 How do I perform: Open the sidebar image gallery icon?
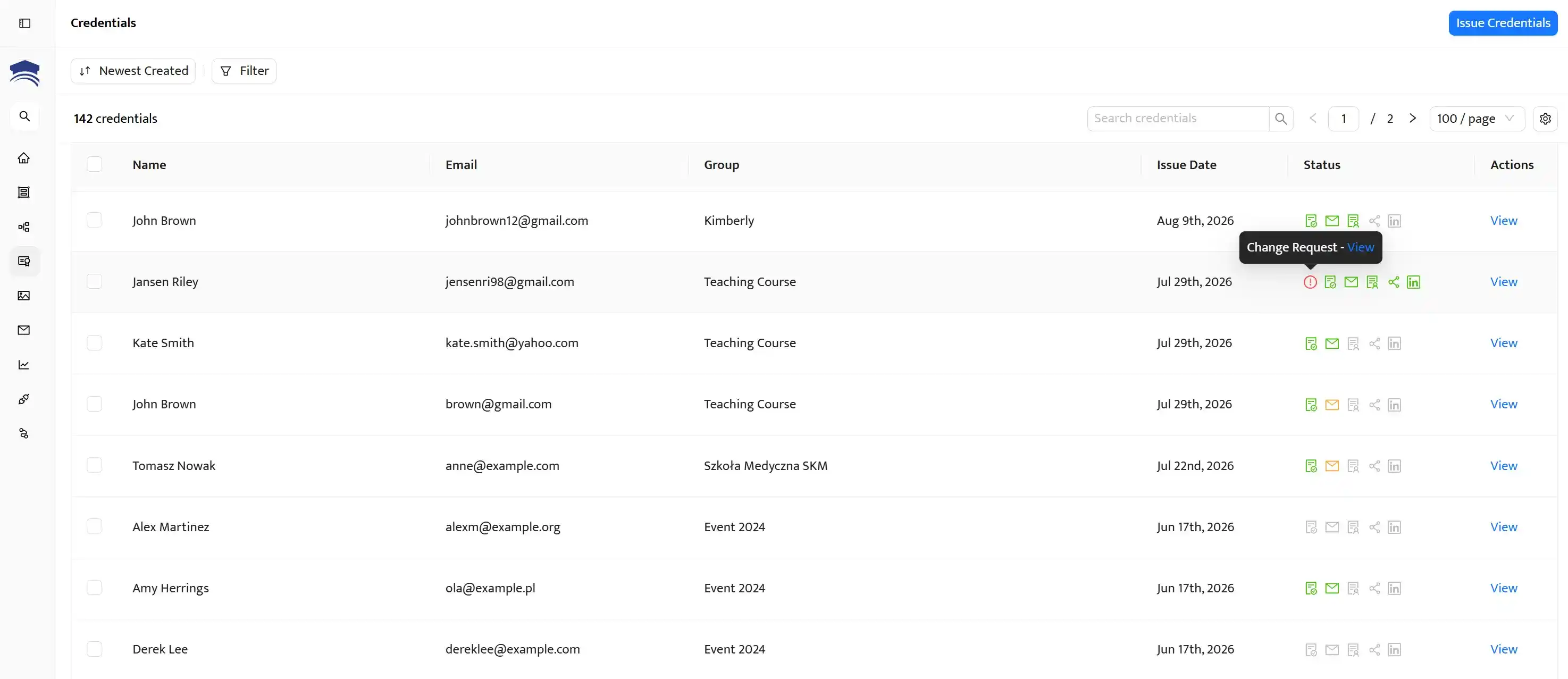coord(24,296)
